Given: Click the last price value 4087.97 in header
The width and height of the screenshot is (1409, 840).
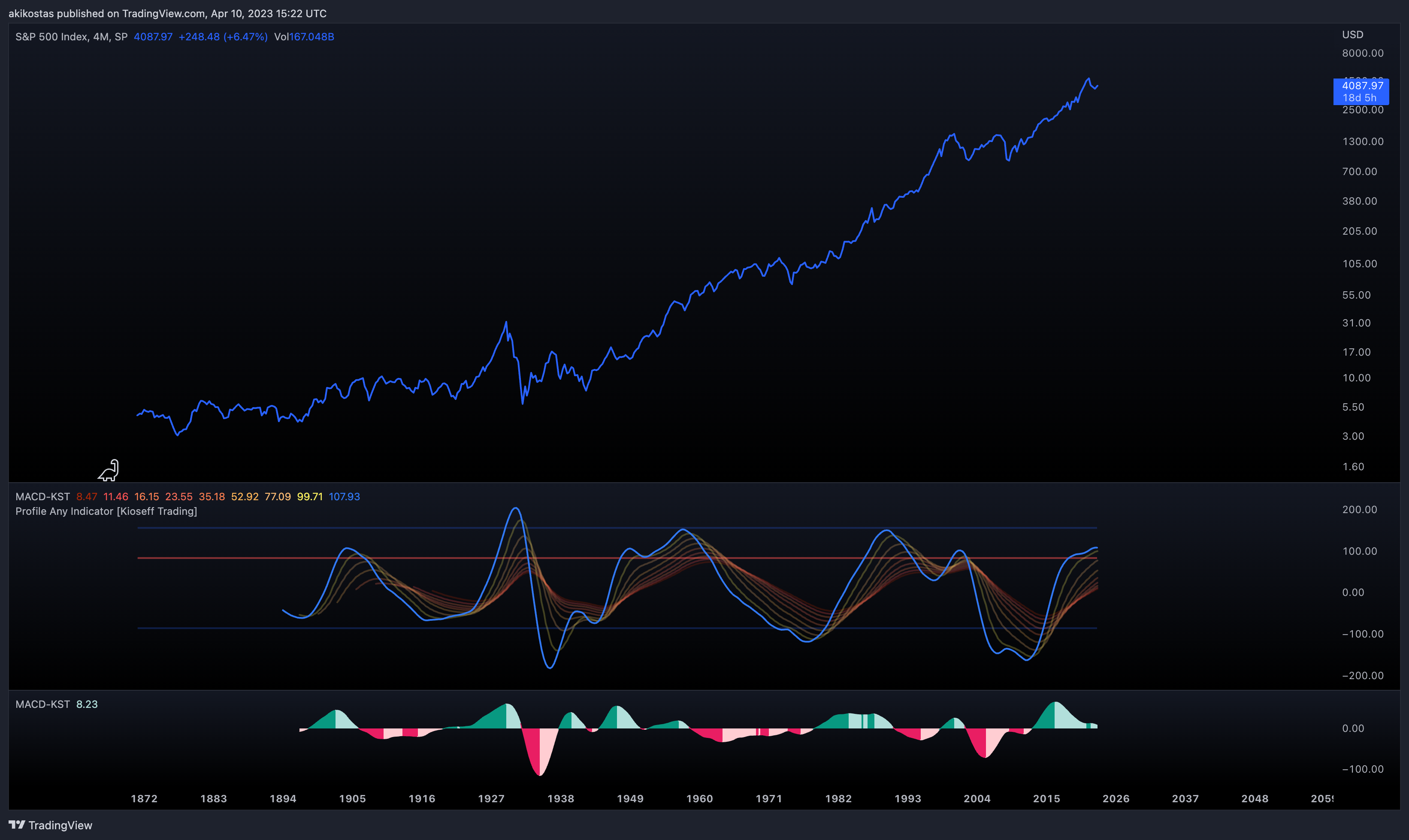Looking at the screenshot, I should (153, 37).
